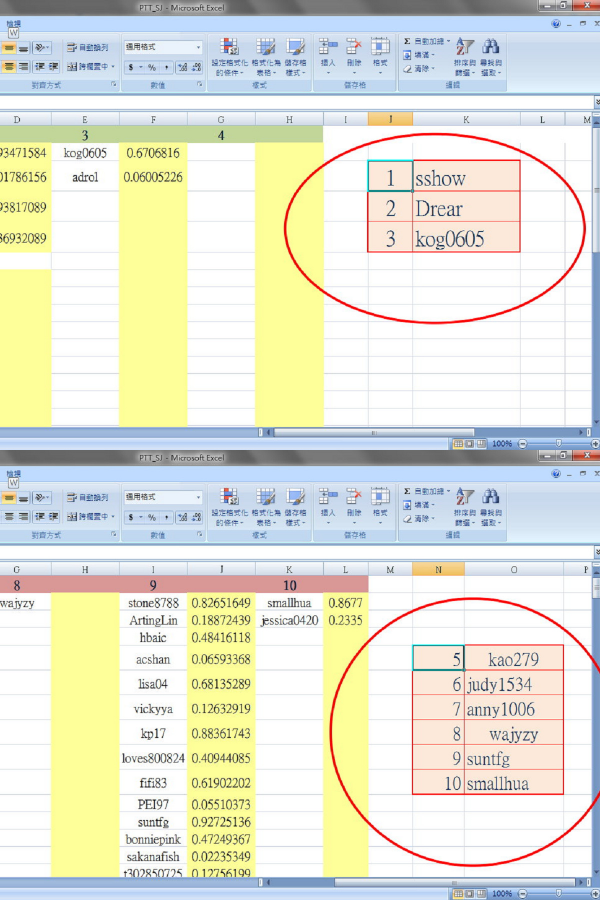Select column N header in the lower window
The image size is (600, 900).
[439, 569]
